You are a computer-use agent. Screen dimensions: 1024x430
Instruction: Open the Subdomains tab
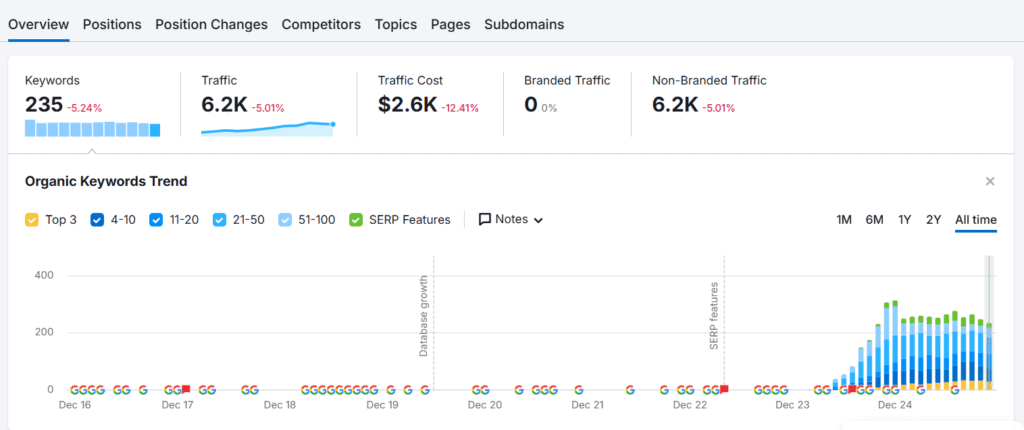[524, 24]
